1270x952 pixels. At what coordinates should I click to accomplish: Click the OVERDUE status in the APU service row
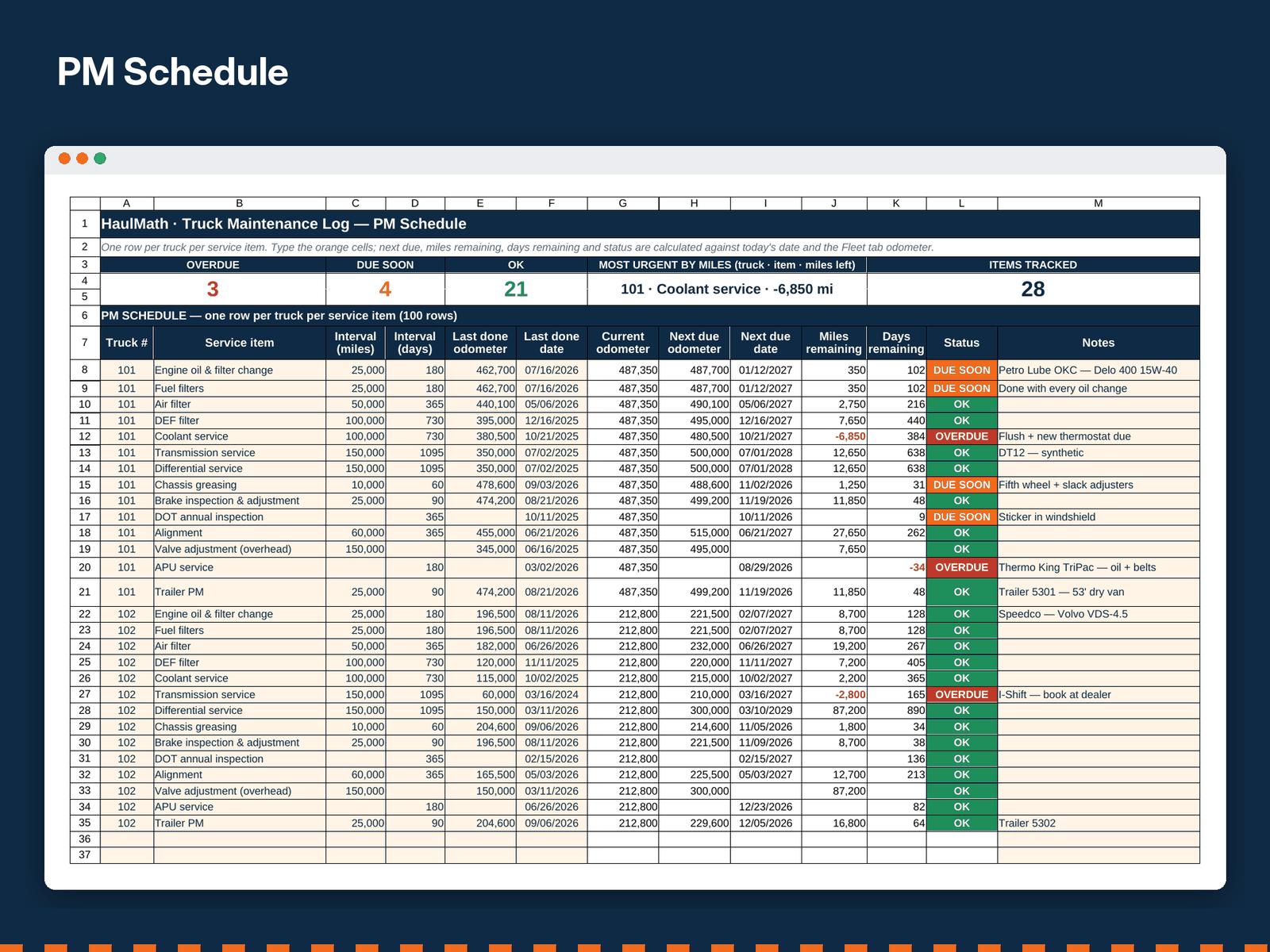pos(962,567)
